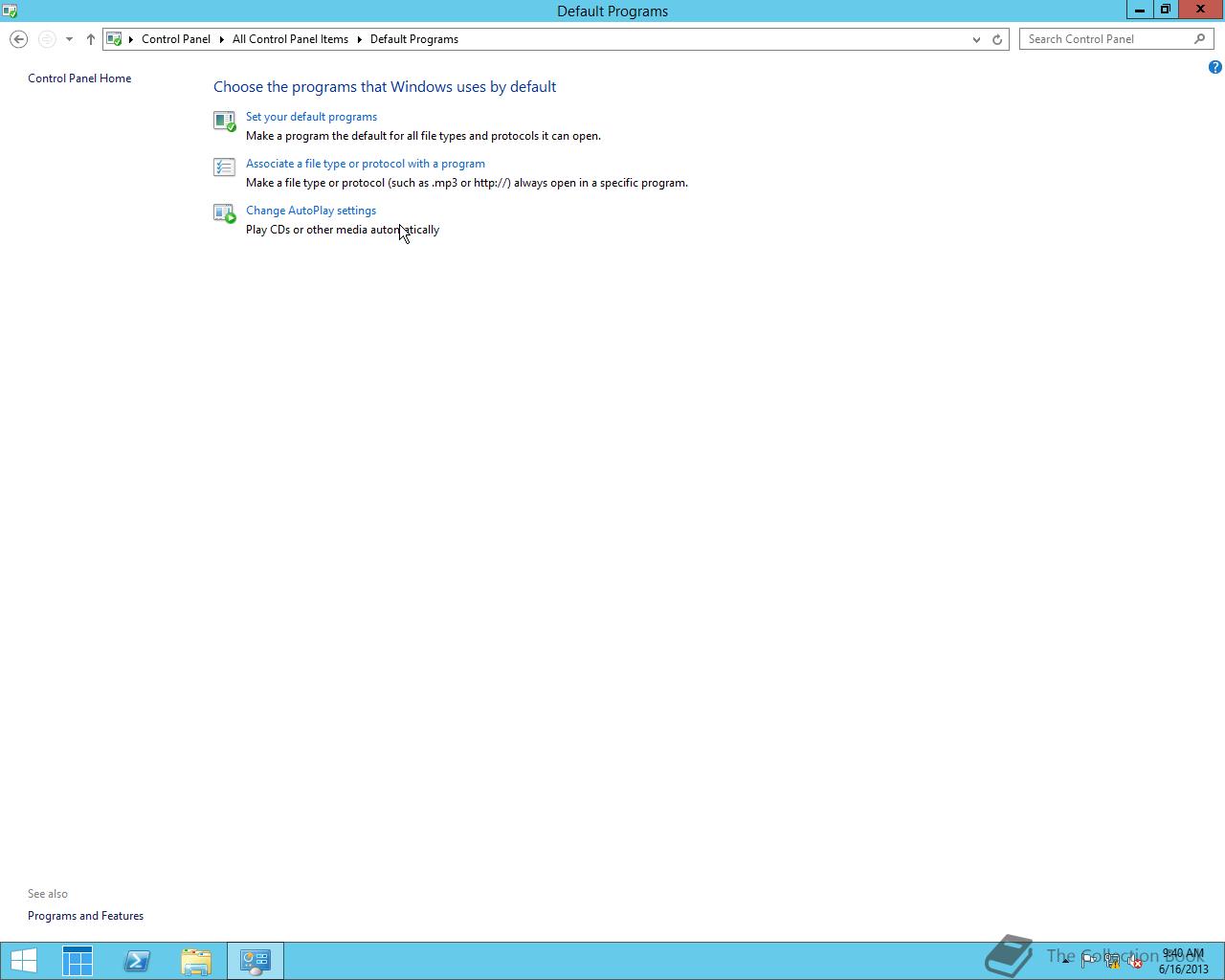Screen dimensions: 1225x980
Task: Go to Control Panel Home
Action: pos(79,78)
